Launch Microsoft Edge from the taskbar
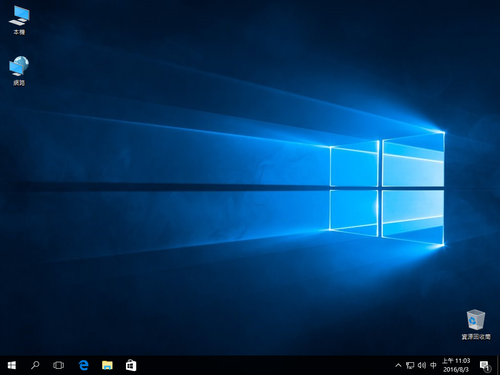The width and height of the screenshot is (500, 375). coord(84,365)
